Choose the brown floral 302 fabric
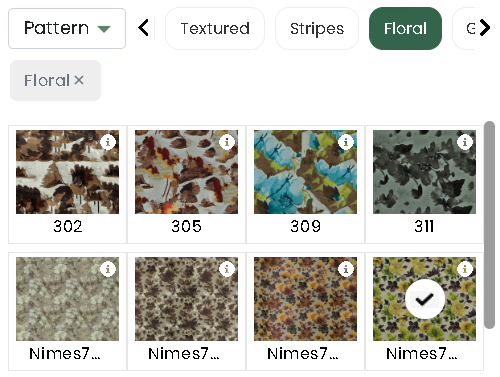 67,172
